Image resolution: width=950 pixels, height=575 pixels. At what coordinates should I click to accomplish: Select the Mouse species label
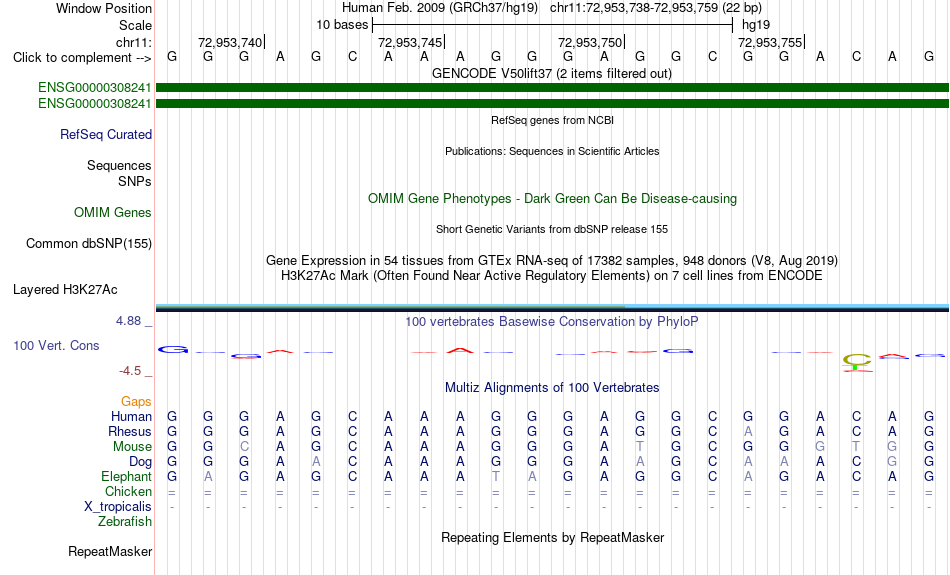pos(132,447)
